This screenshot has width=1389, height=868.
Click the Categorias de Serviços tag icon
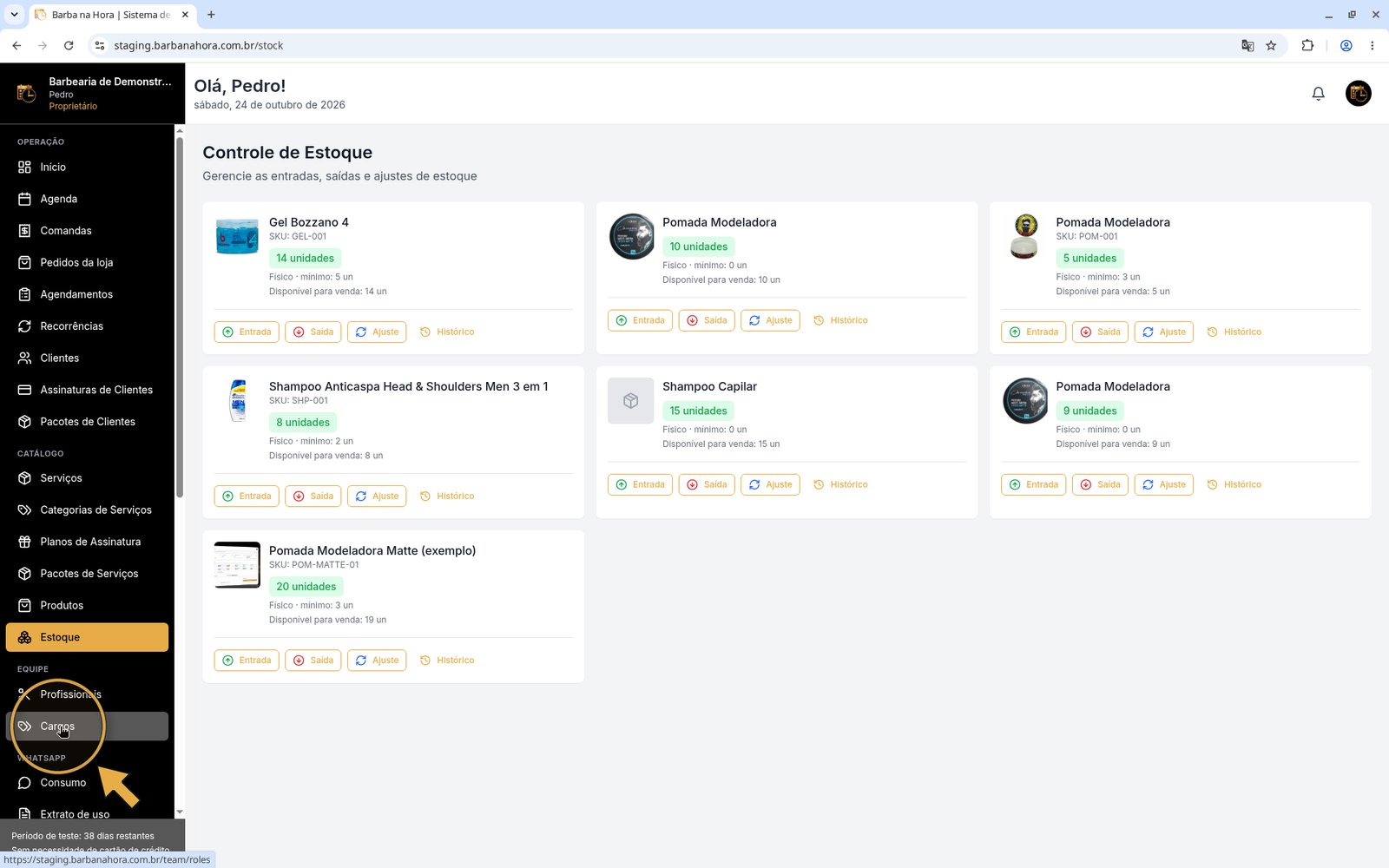(24, 510)
